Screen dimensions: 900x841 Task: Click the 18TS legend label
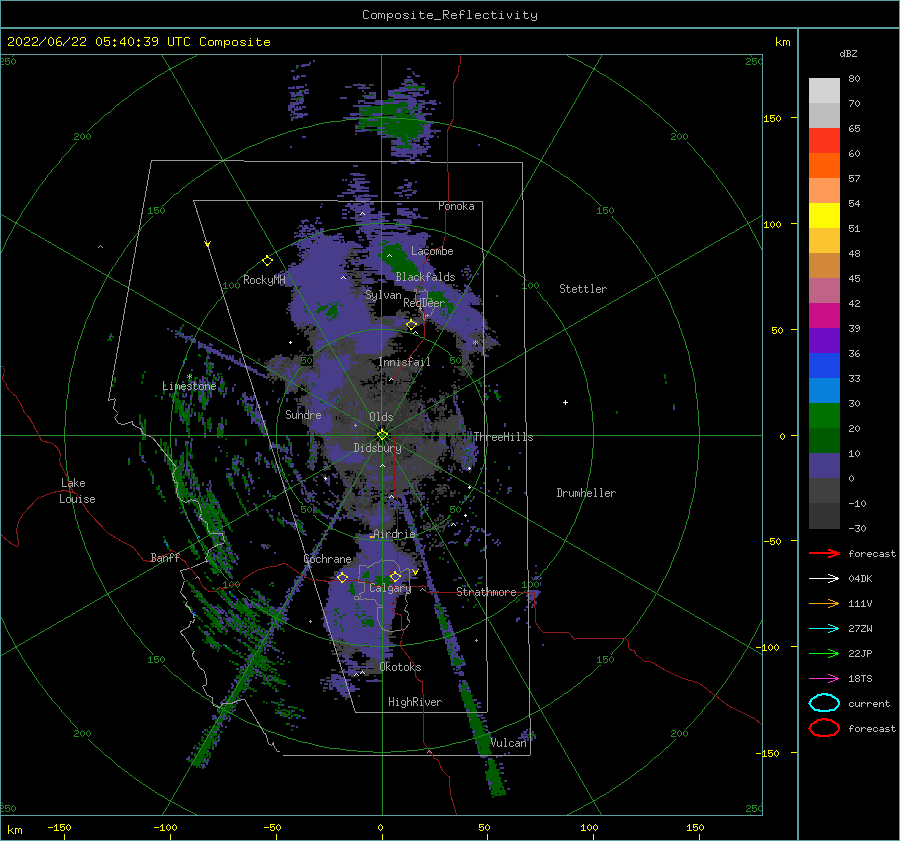click(x=860, y=678)
